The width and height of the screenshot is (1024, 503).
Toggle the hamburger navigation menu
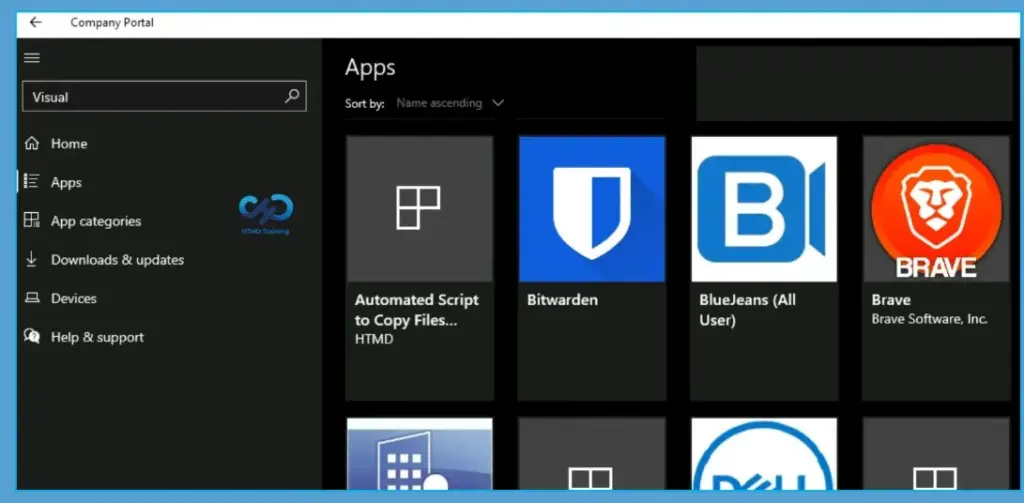coord(31,57)
